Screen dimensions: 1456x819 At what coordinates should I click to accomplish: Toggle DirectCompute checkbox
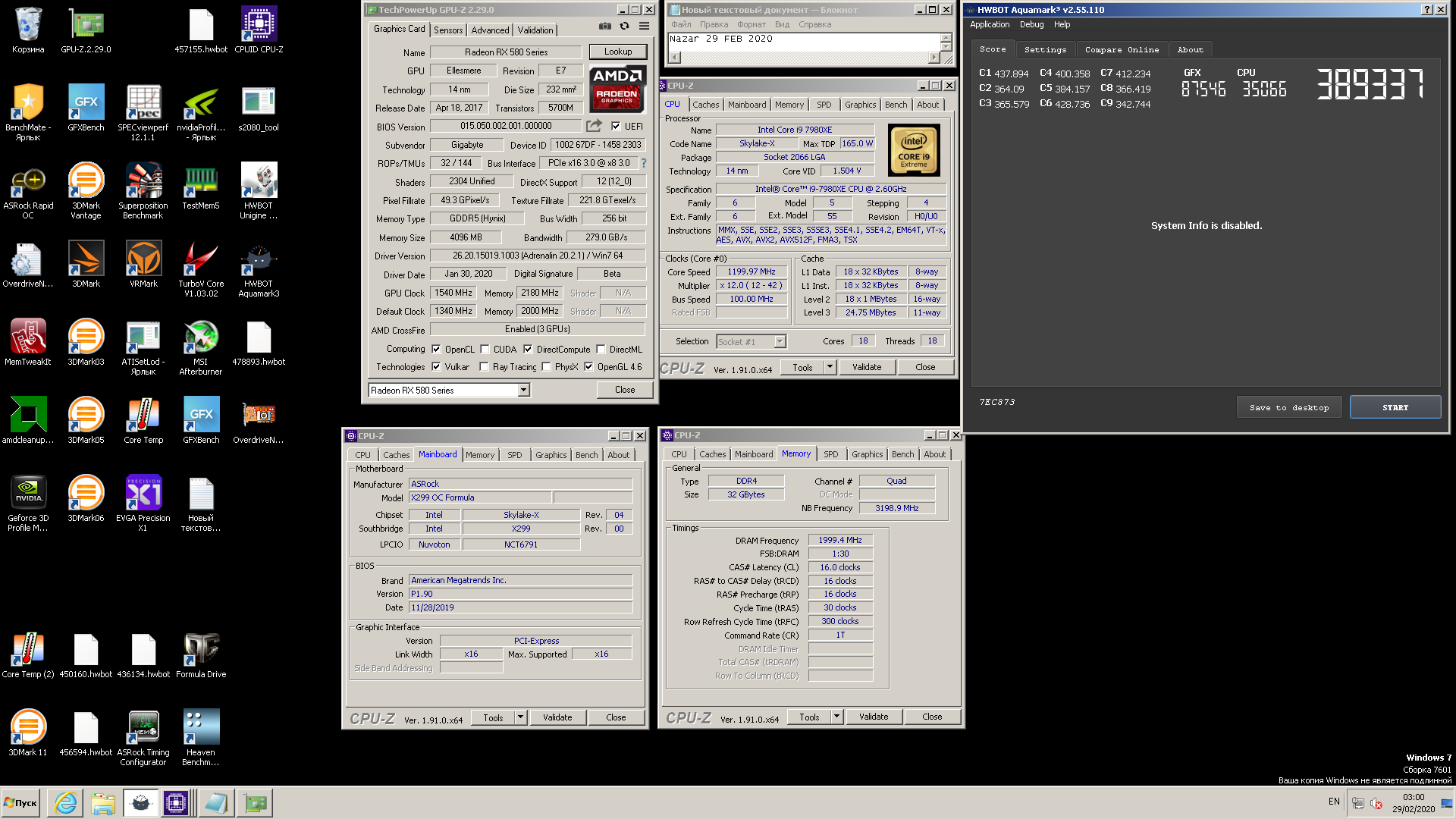coord(528,350)
